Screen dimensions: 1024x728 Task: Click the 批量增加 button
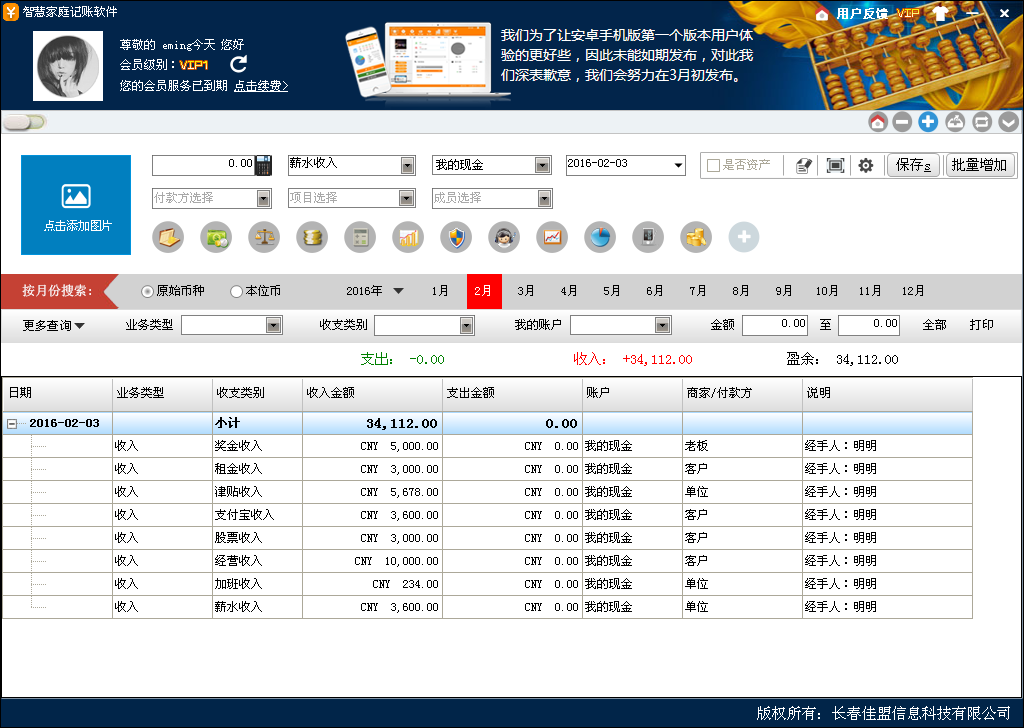pos(980,165)
